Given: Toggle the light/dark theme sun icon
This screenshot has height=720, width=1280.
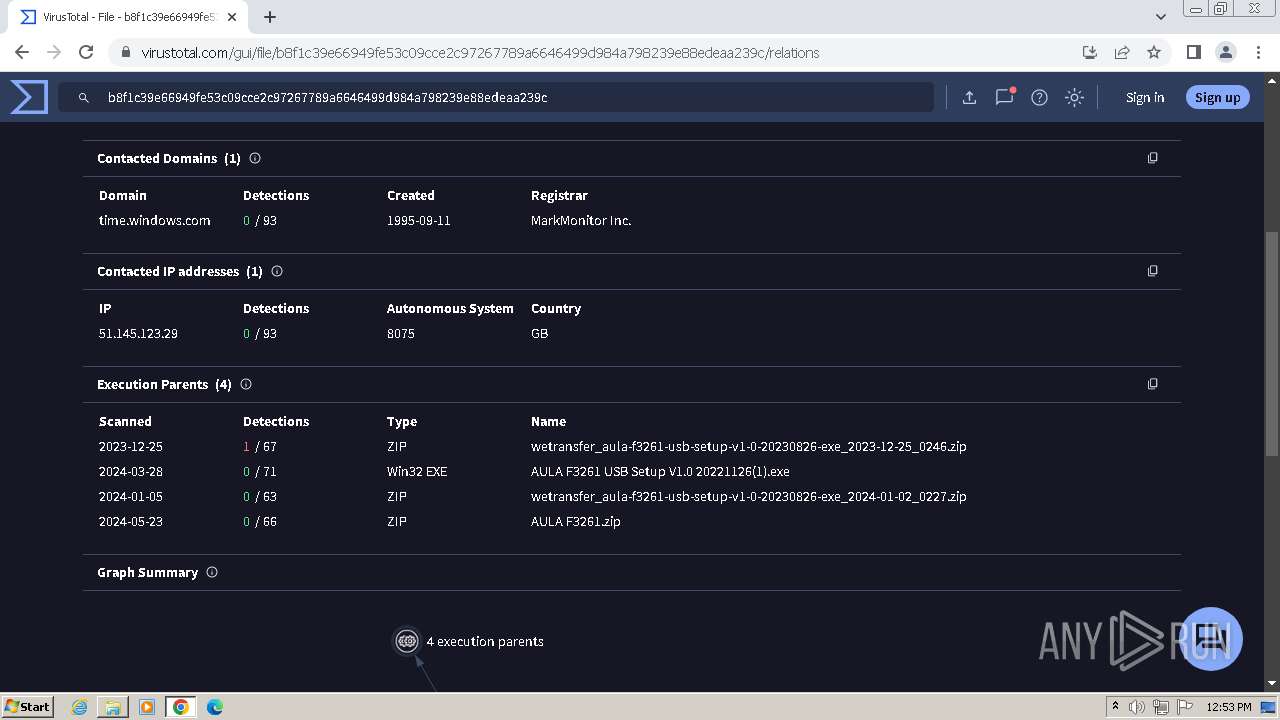Looking at the screenshot, I should 1074,97.
